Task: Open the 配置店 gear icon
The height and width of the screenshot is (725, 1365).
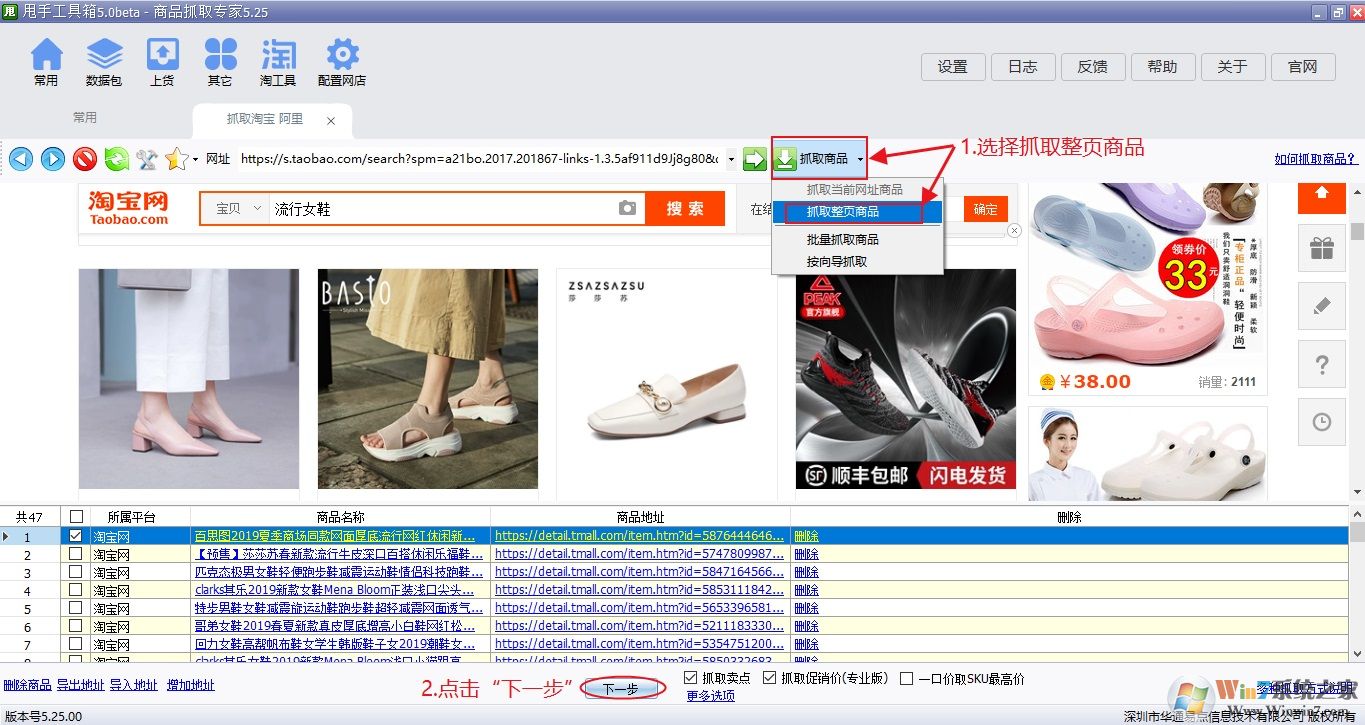Action: click(x=340, y=60)
